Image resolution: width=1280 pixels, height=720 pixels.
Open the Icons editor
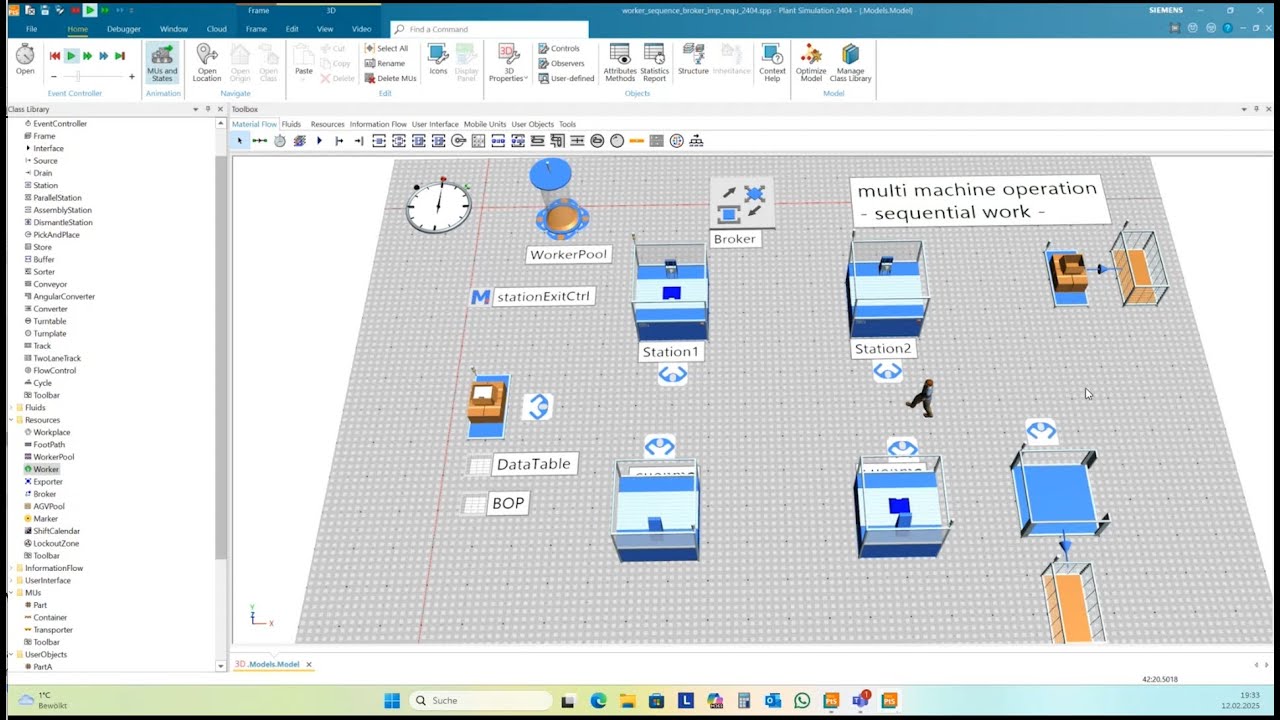pyautogui.click(x=438, y=60)
